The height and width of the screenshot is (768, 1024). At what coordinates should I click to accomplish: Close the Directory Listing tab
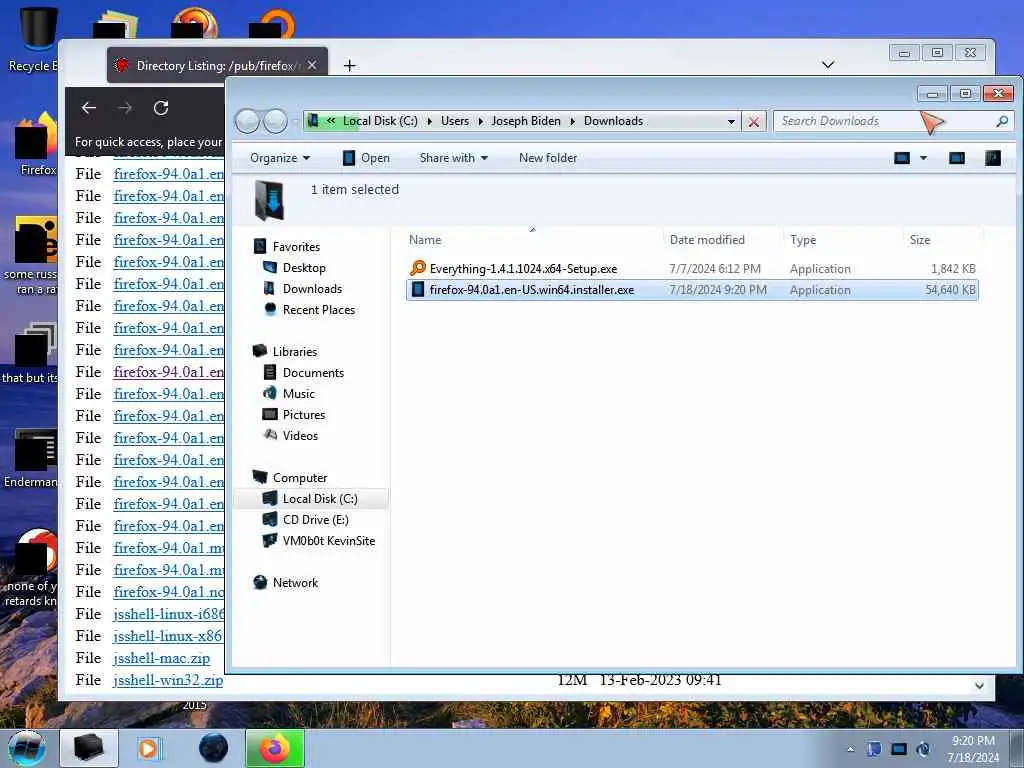tap(312, 65)
